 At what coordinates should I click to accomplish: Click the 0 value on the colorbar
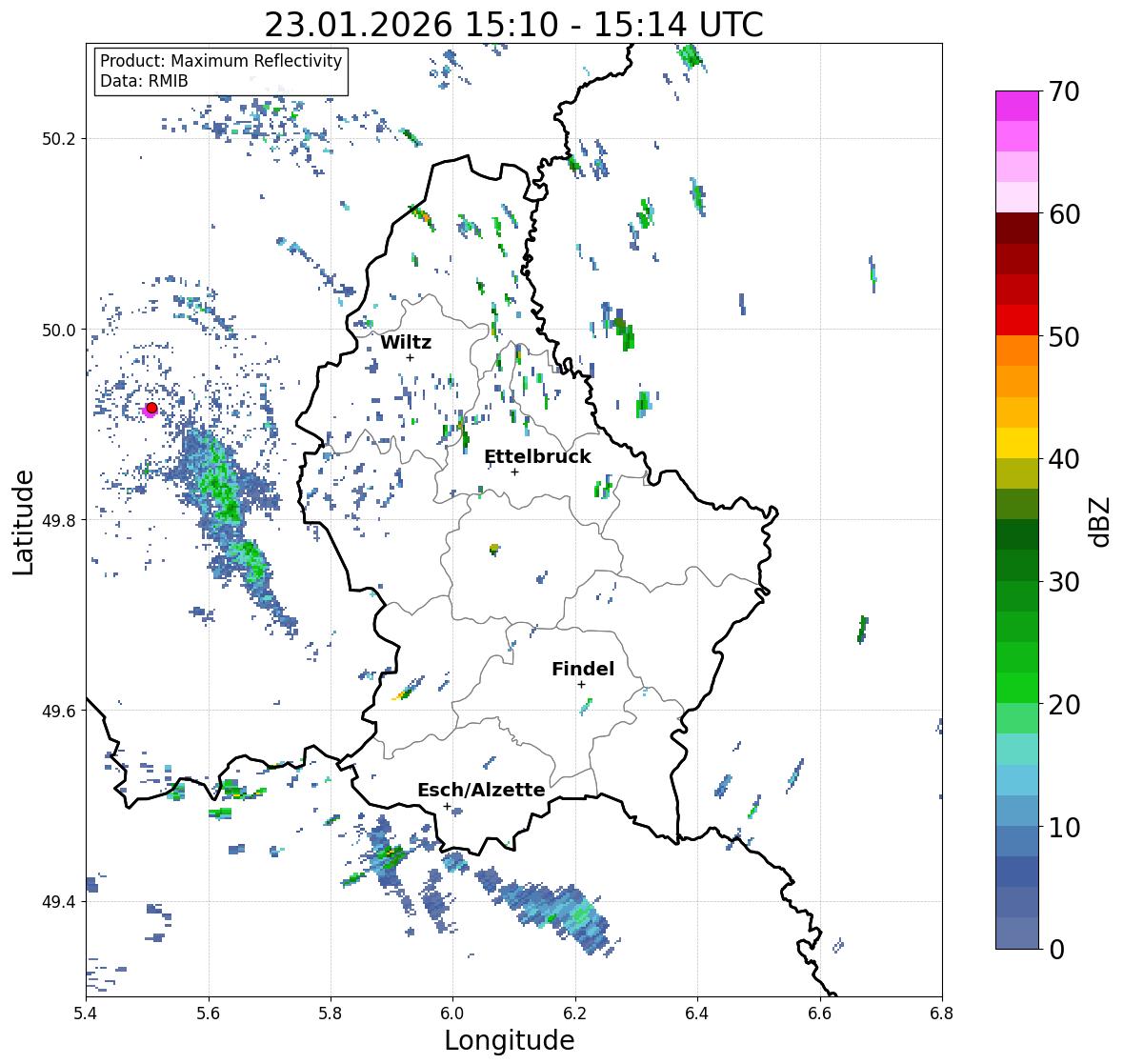[x=1057, y=950]
